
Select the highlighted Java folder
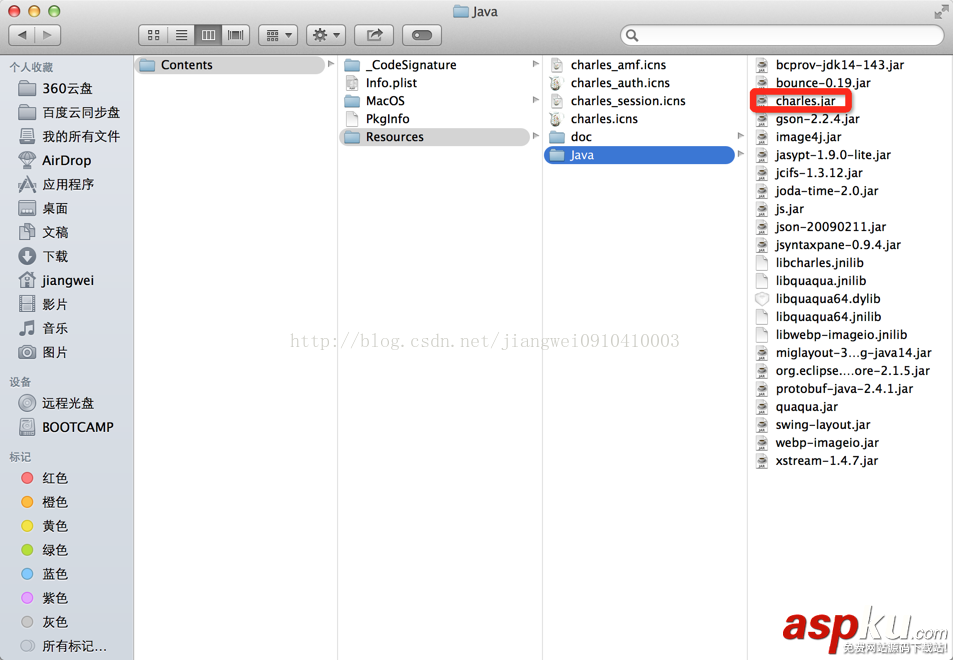(639, 155)
